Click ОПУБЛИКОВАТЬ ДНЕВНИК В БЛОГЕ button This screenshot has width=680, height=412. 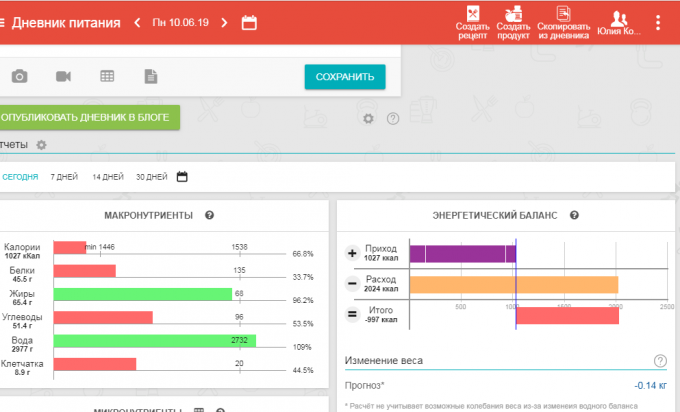tap(86, 118)
